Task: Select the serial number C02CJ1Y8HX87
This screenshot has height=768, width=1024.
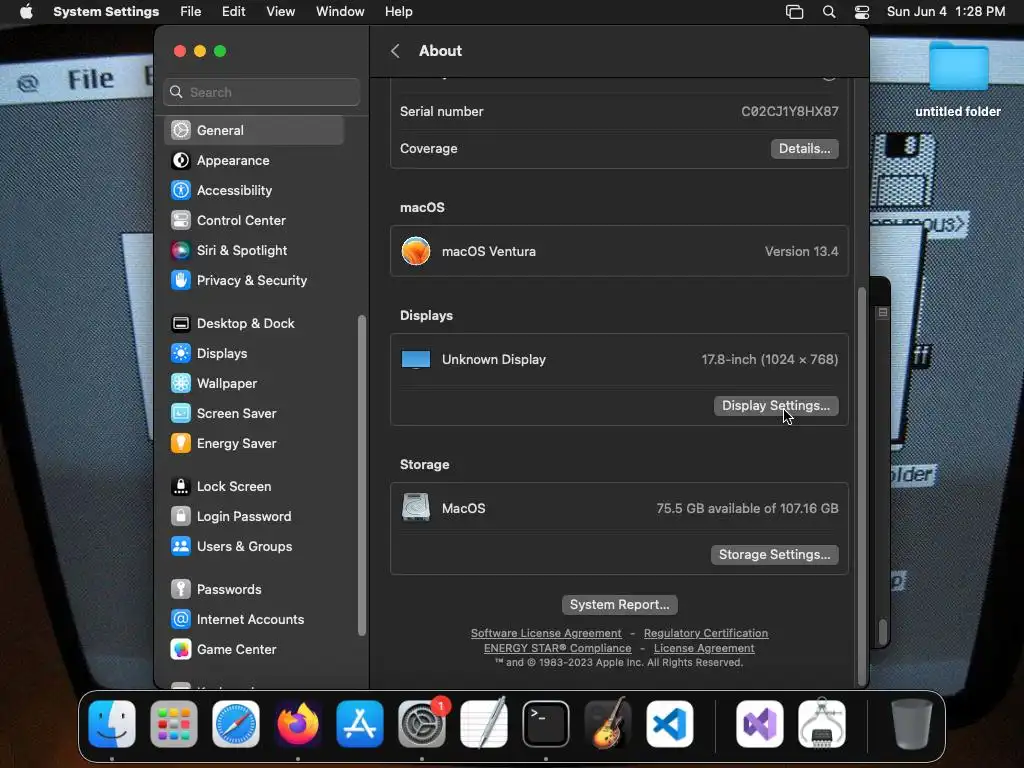Action: coord(790,112)
